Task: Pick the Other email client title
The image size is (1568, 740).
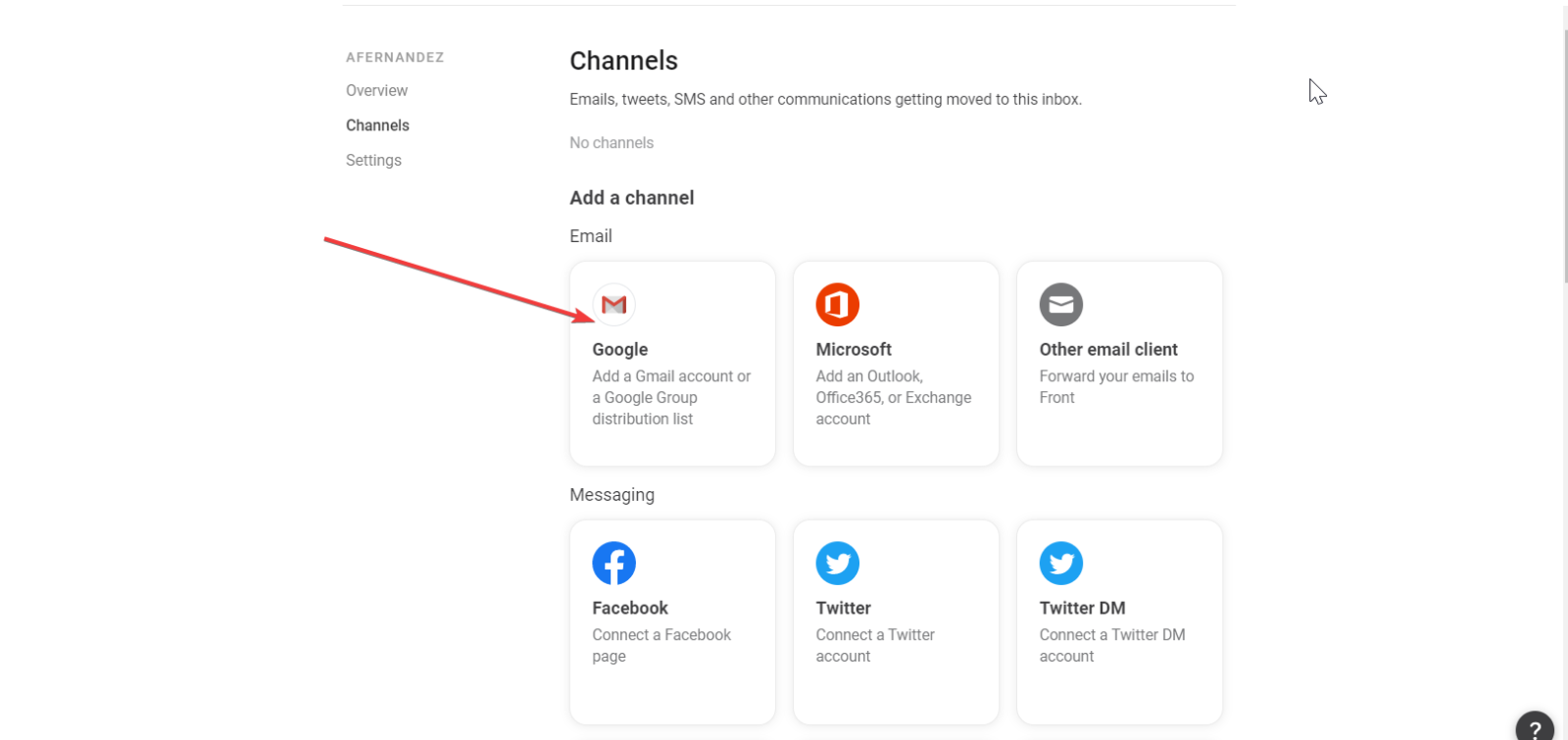Action: coord(1108,350)
